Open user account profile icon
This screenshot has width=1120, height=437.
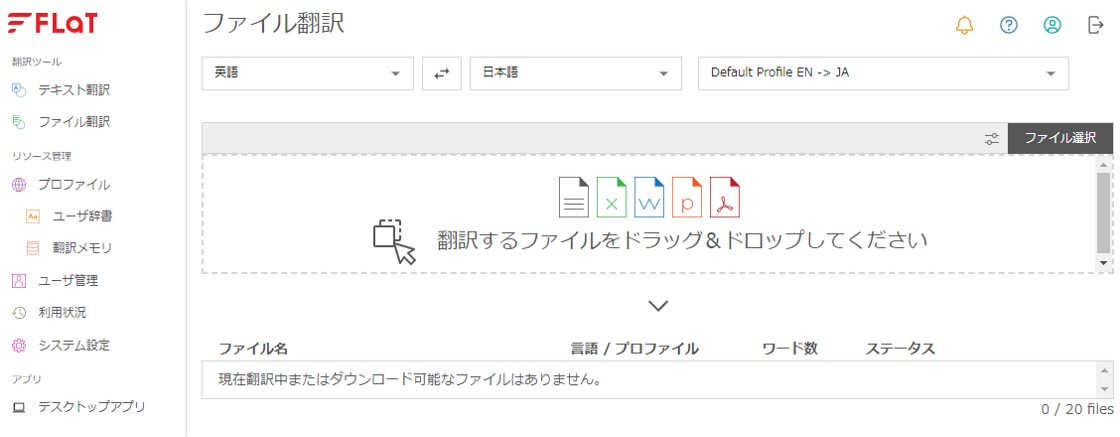coord(1052,26)
